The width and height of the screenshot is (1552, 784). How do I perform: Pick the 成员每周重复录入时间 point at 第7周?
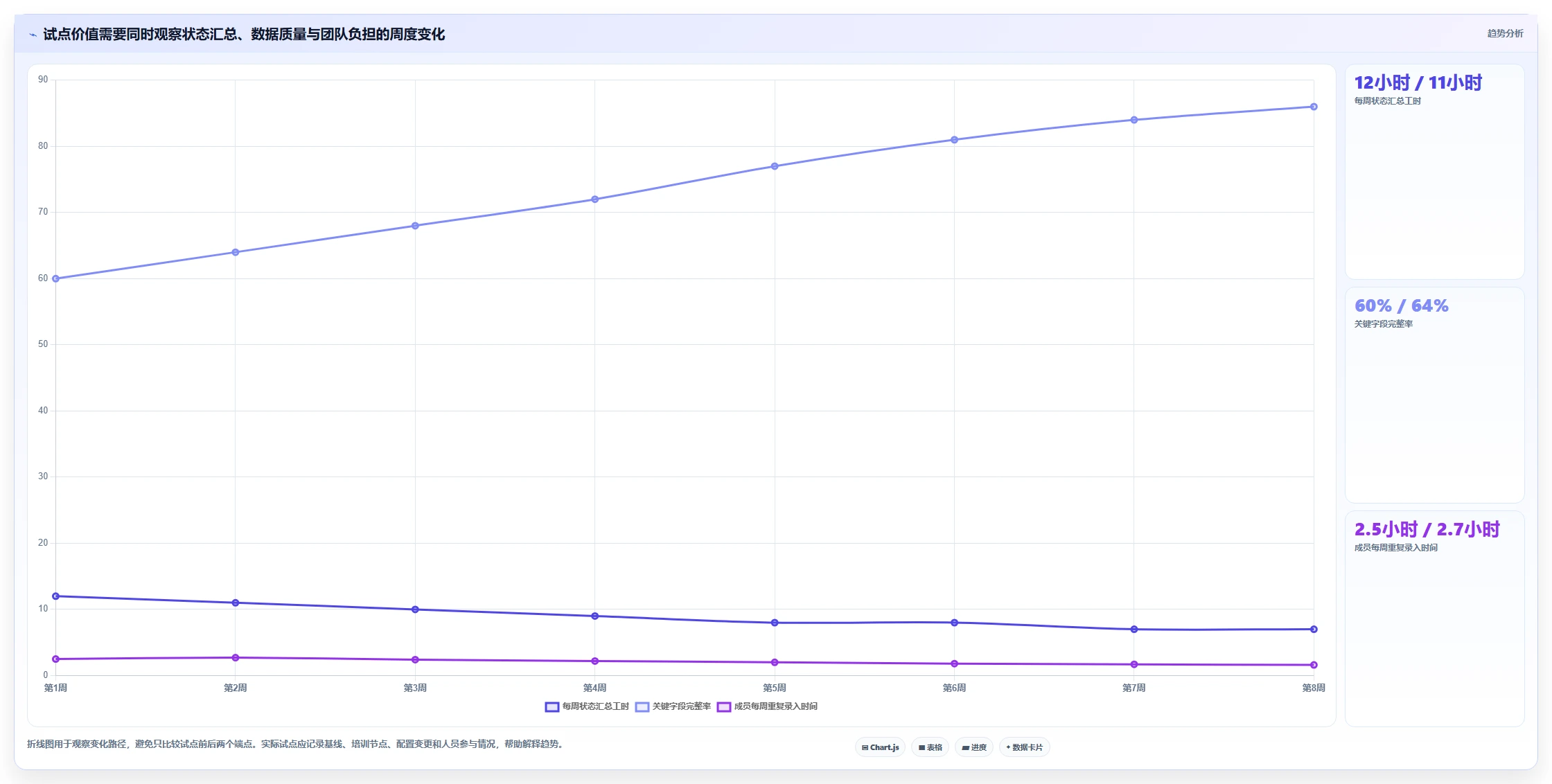coord(1134,665)
